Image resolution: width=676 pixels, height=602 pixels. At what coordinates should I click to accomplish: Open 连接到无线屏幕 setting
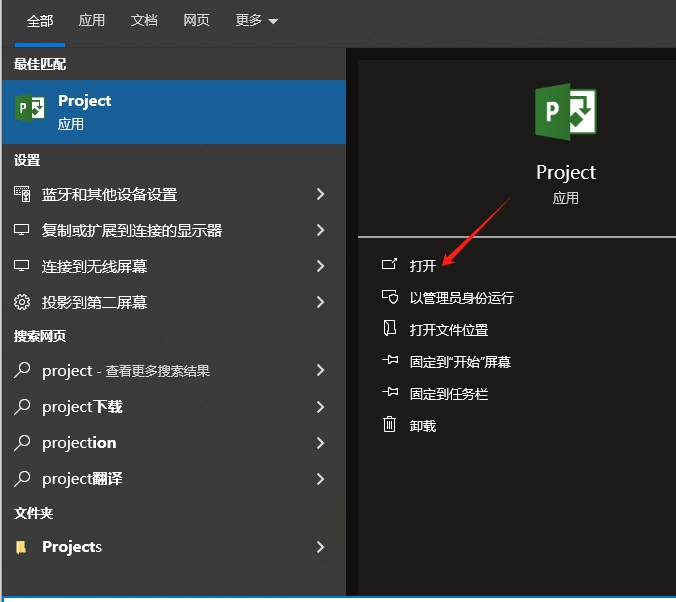click(x=174, y=266)
